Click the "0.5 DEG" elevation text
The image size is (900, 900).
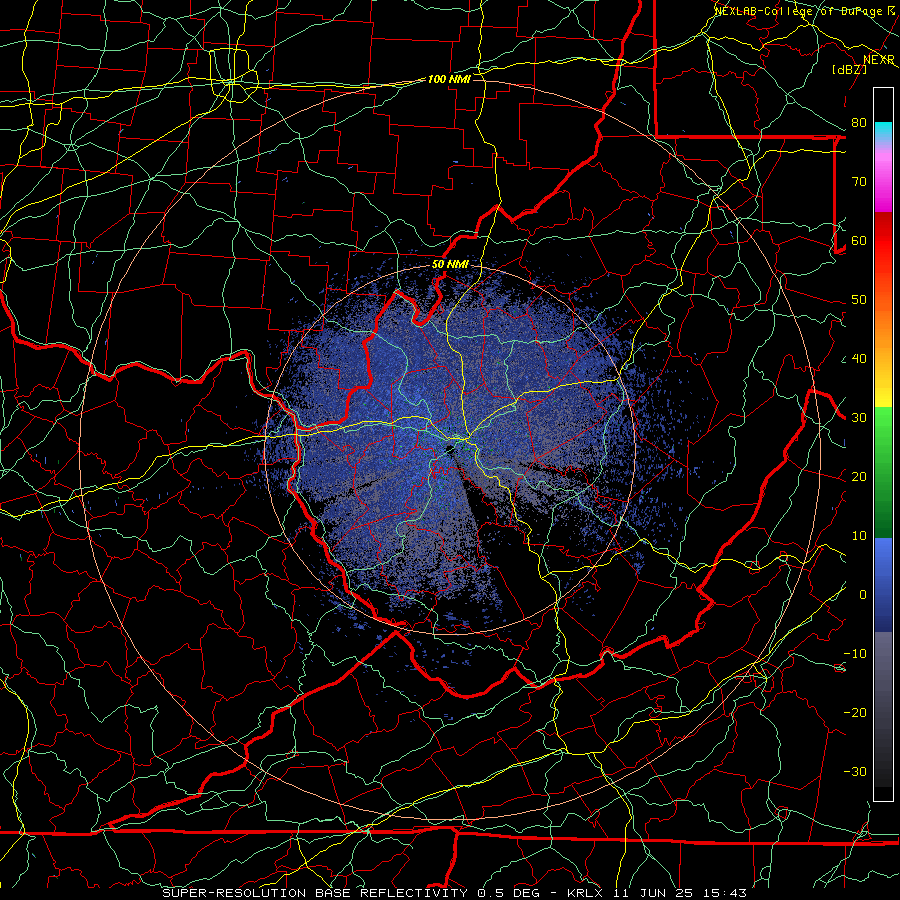[x=509, y=893]
